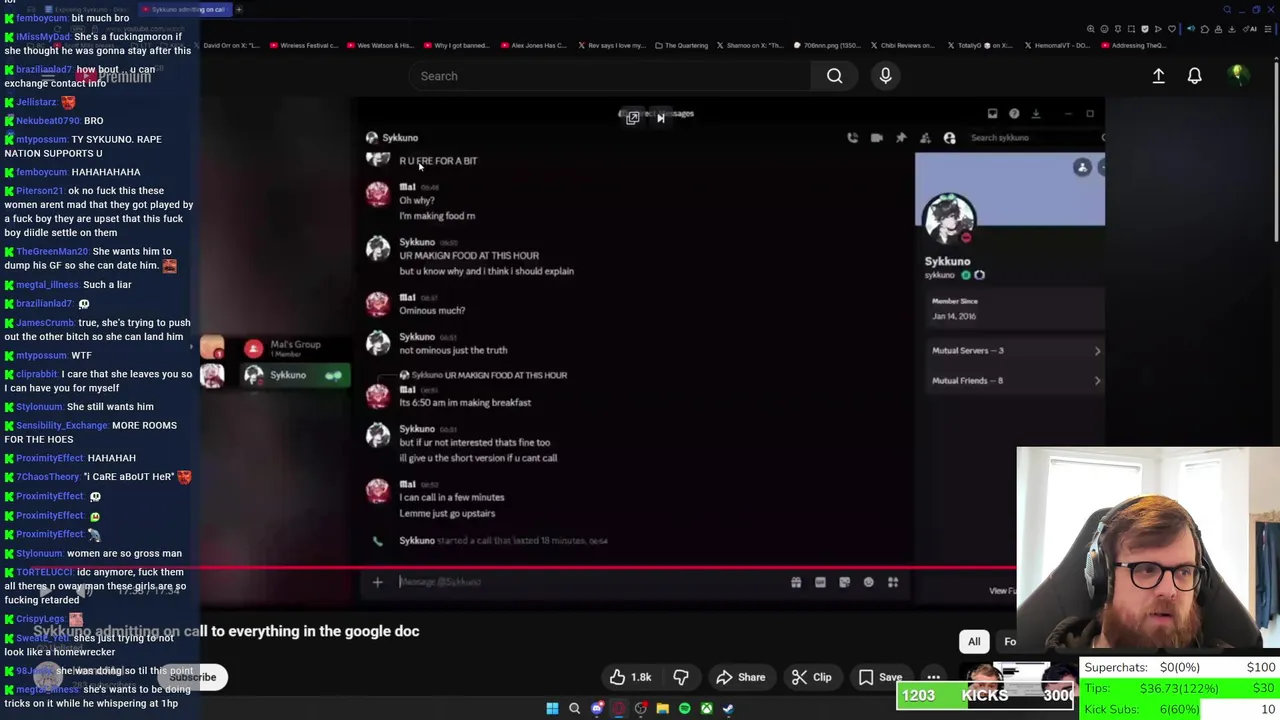The image size is (1280, 720).
Task: Click the Subscribe button
Action: [x=193, y=677]
